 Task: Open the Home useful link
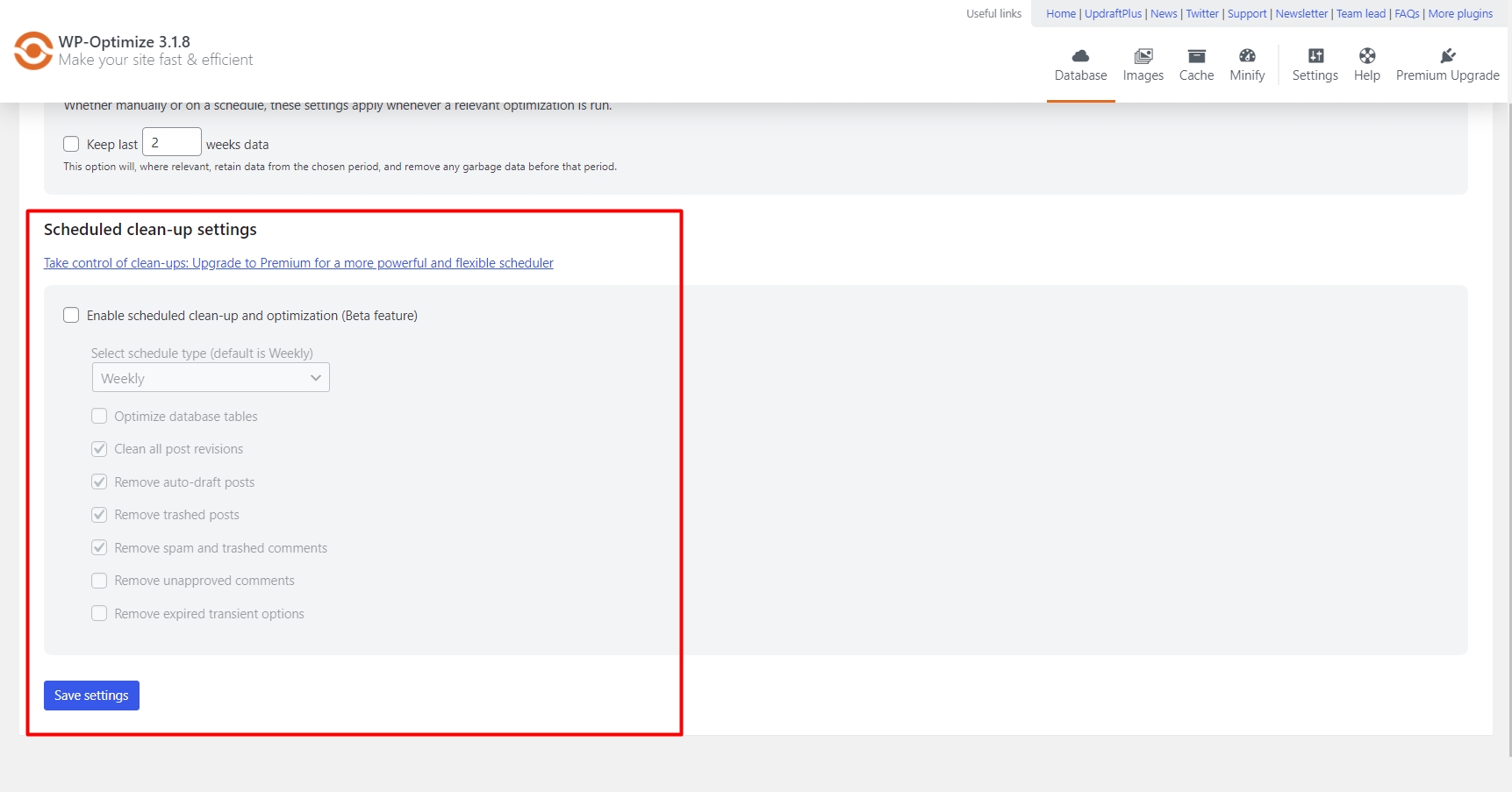(1061, 13)
